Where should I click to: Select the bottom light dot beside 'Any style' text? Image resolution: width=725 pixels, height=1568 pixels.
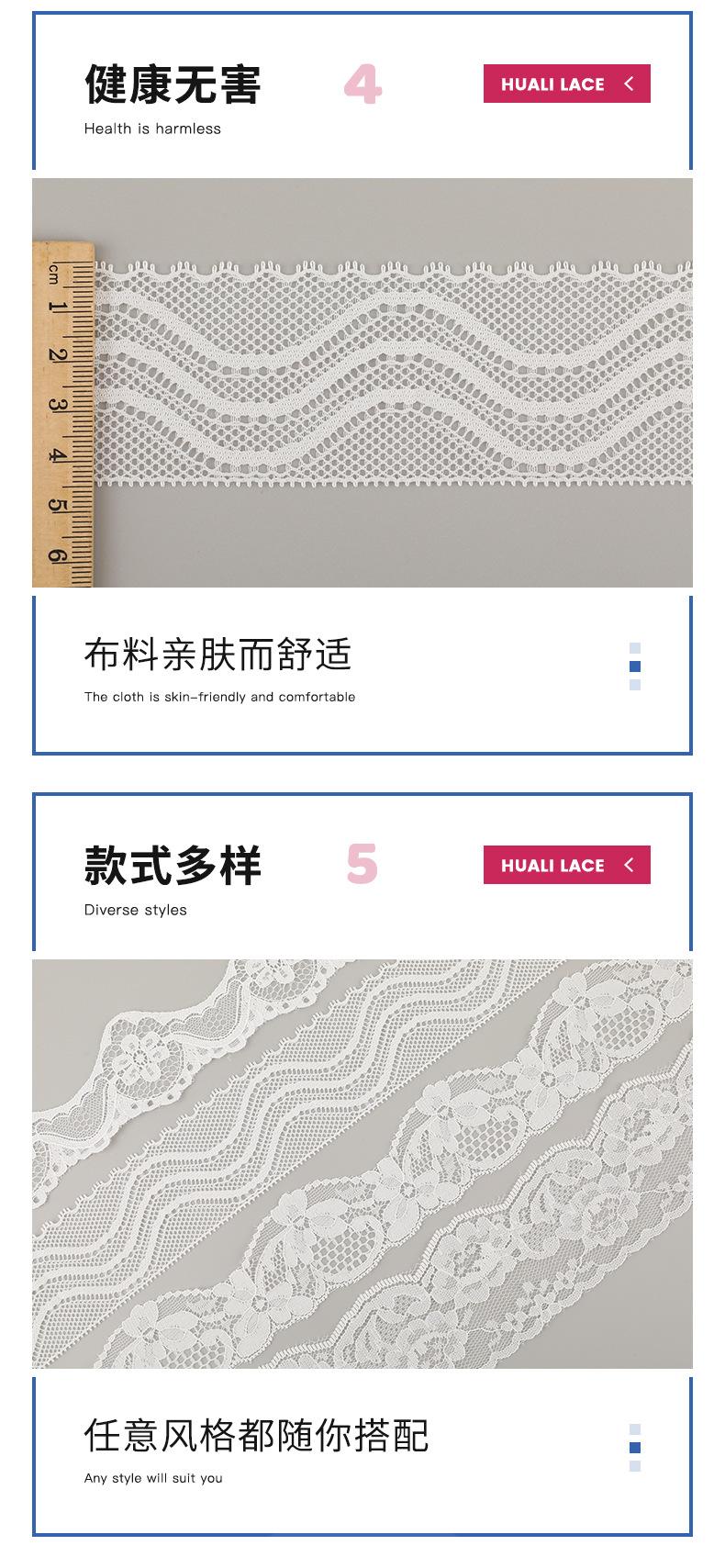[635, 1466]
